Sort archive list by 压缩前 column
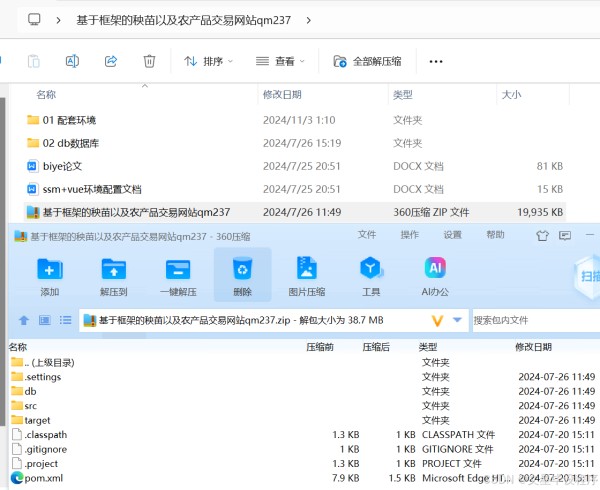This screenshot has width=600, height=490. 320,347
